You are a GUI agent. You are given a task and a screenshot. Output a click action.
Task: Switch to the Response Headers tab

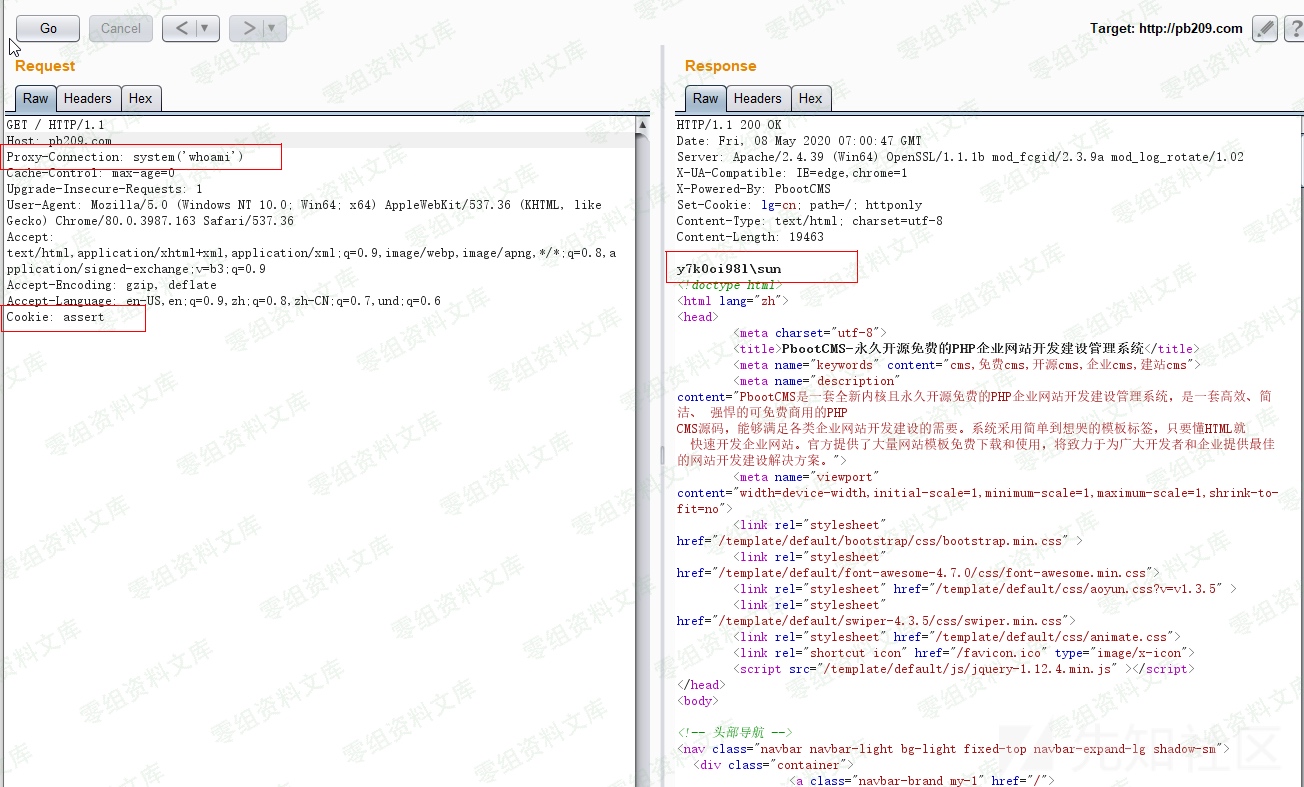coord(757,98)
